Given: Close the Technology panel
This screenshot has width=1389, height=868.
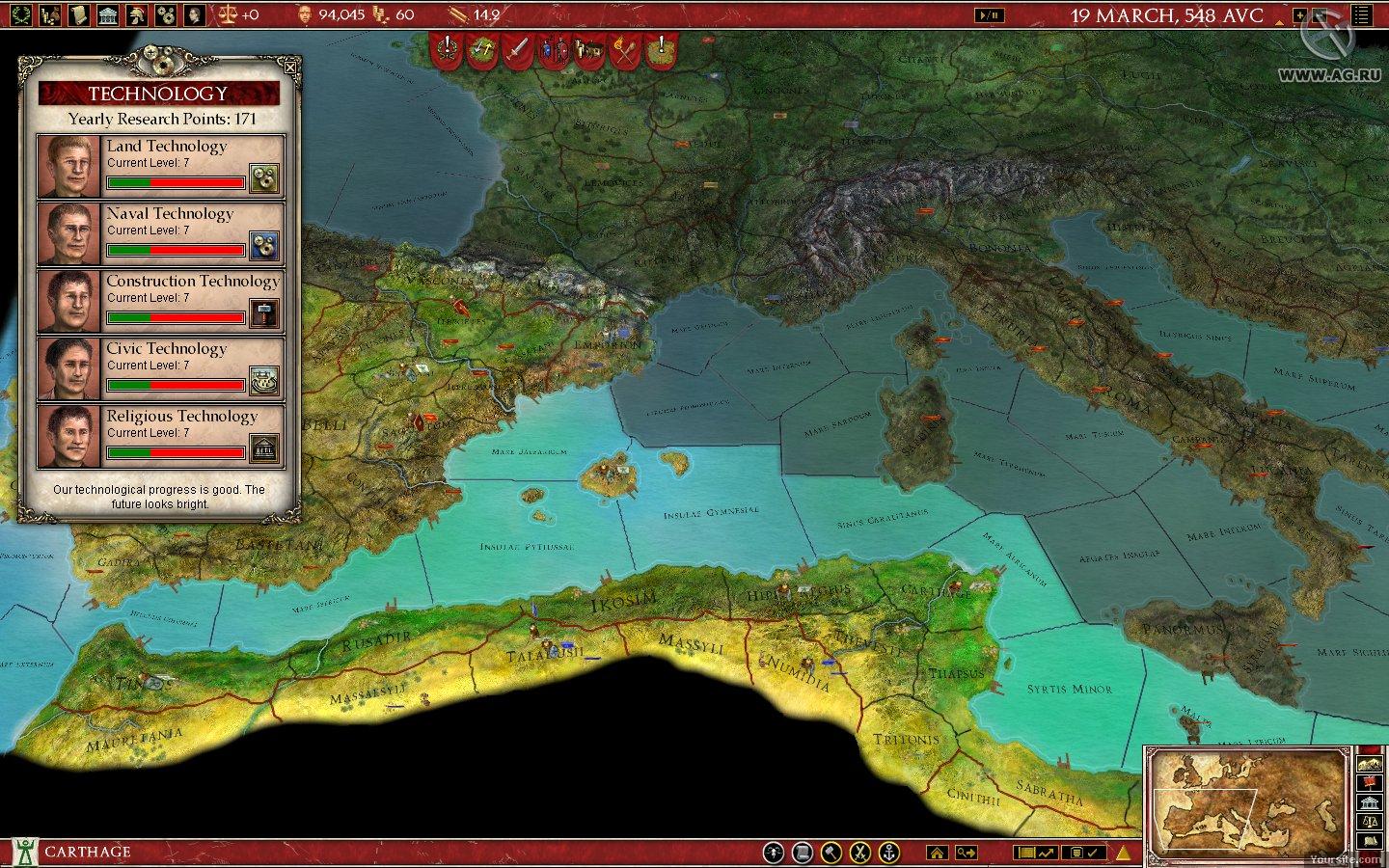Looking at the screenshot, I should (288, 68).
